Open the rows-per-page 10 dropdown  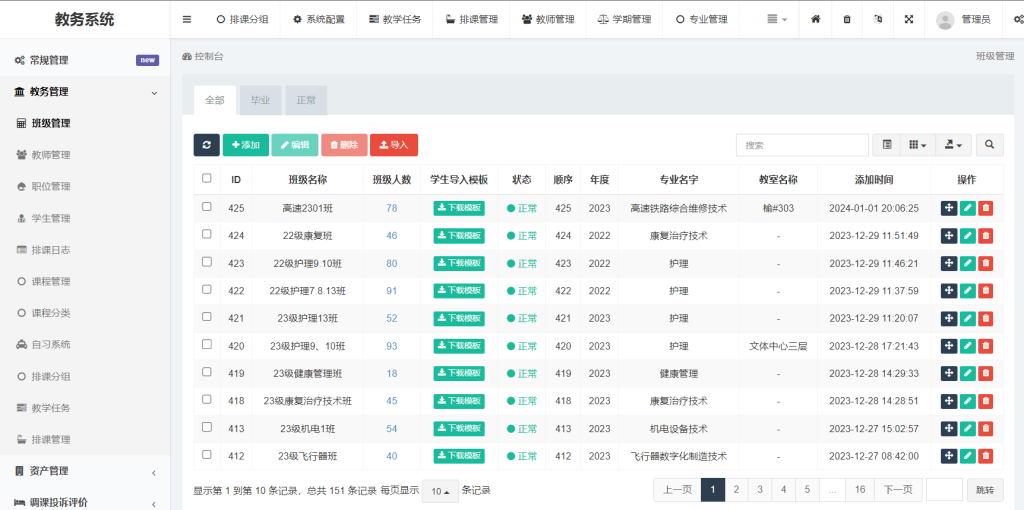pyautogui.click(x=438, y=491)
